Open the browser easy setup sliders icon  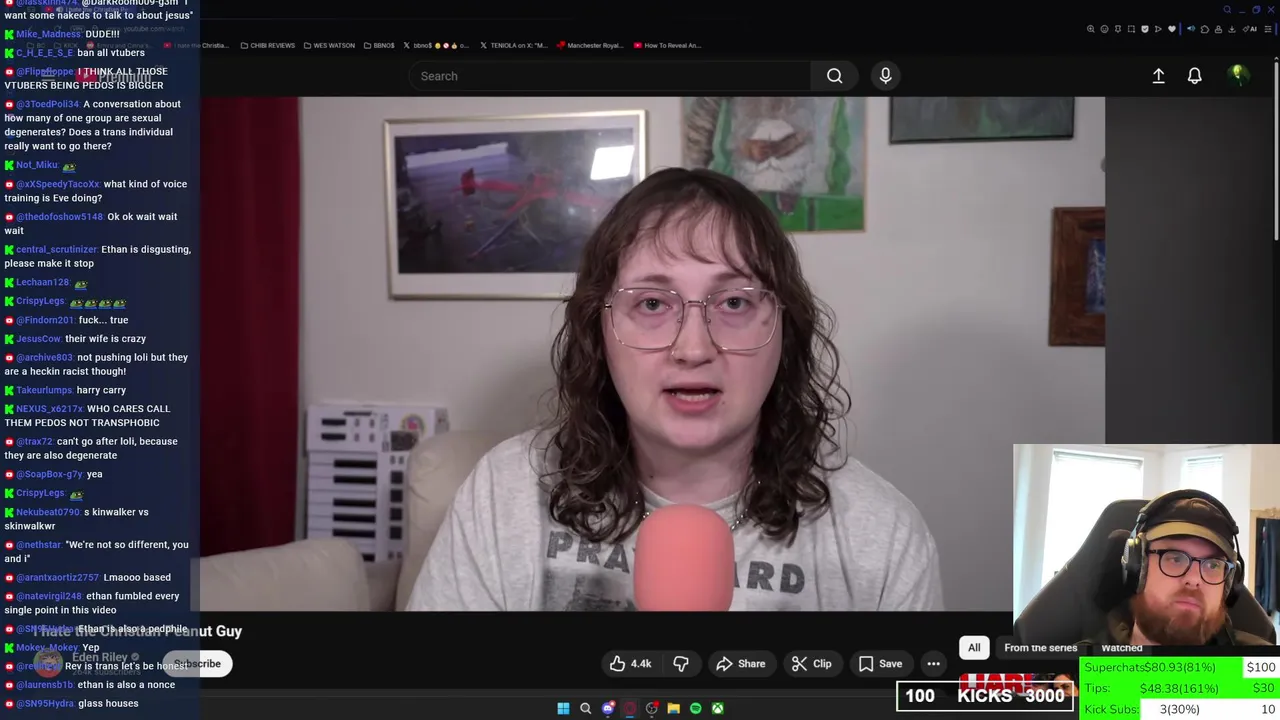(x=1268, y=29)
